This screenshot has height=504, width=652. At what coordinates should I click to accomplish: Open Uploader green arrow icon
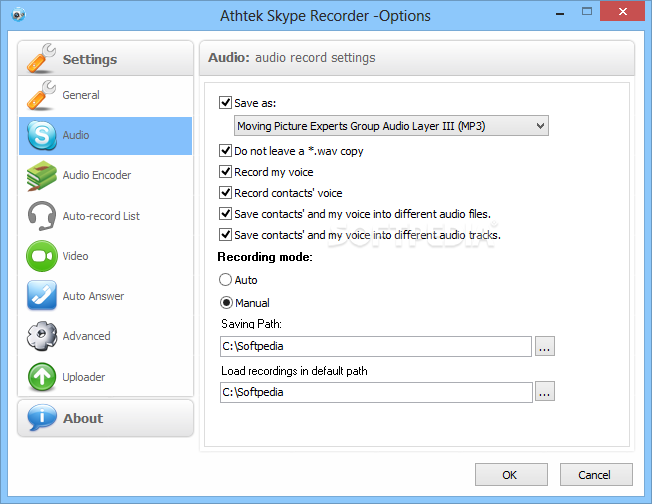click(42, 377)
